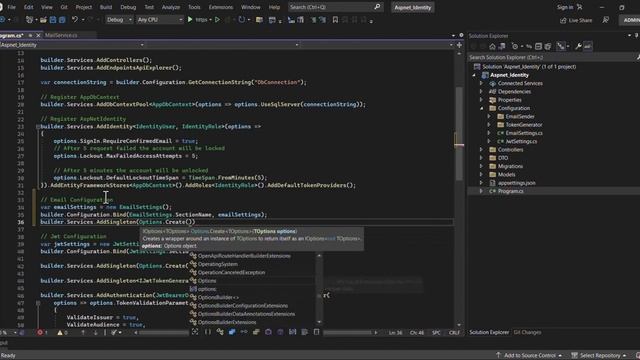Collapse the Aspnet_Identity project node
This screenshot has width=640, height=360.
tap(474, 75)
